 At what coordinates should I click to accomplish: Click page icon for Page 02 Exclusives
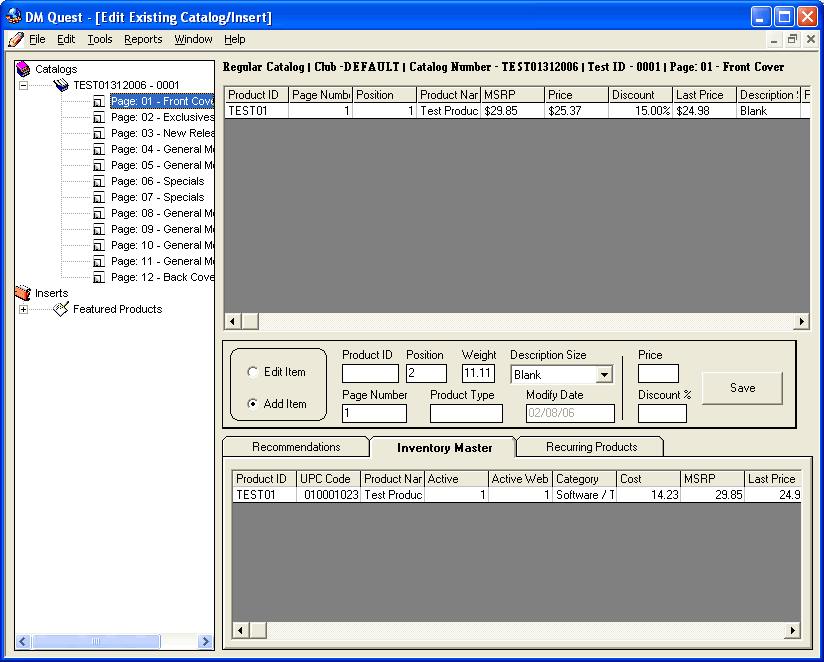click(99, 117)
